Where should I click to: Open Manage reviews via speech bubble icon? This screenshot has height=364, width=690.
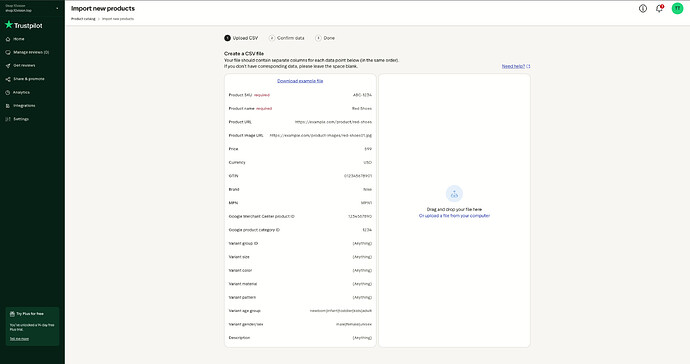[8, 52]
